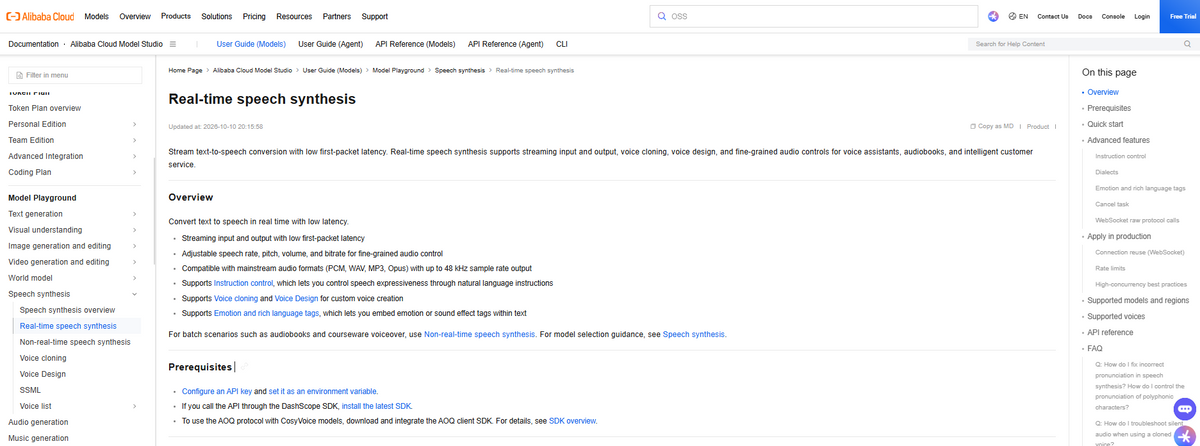Jump to Rate limits in On this page
Viewport: 1200px width, 446px height.
point(1111,268)
